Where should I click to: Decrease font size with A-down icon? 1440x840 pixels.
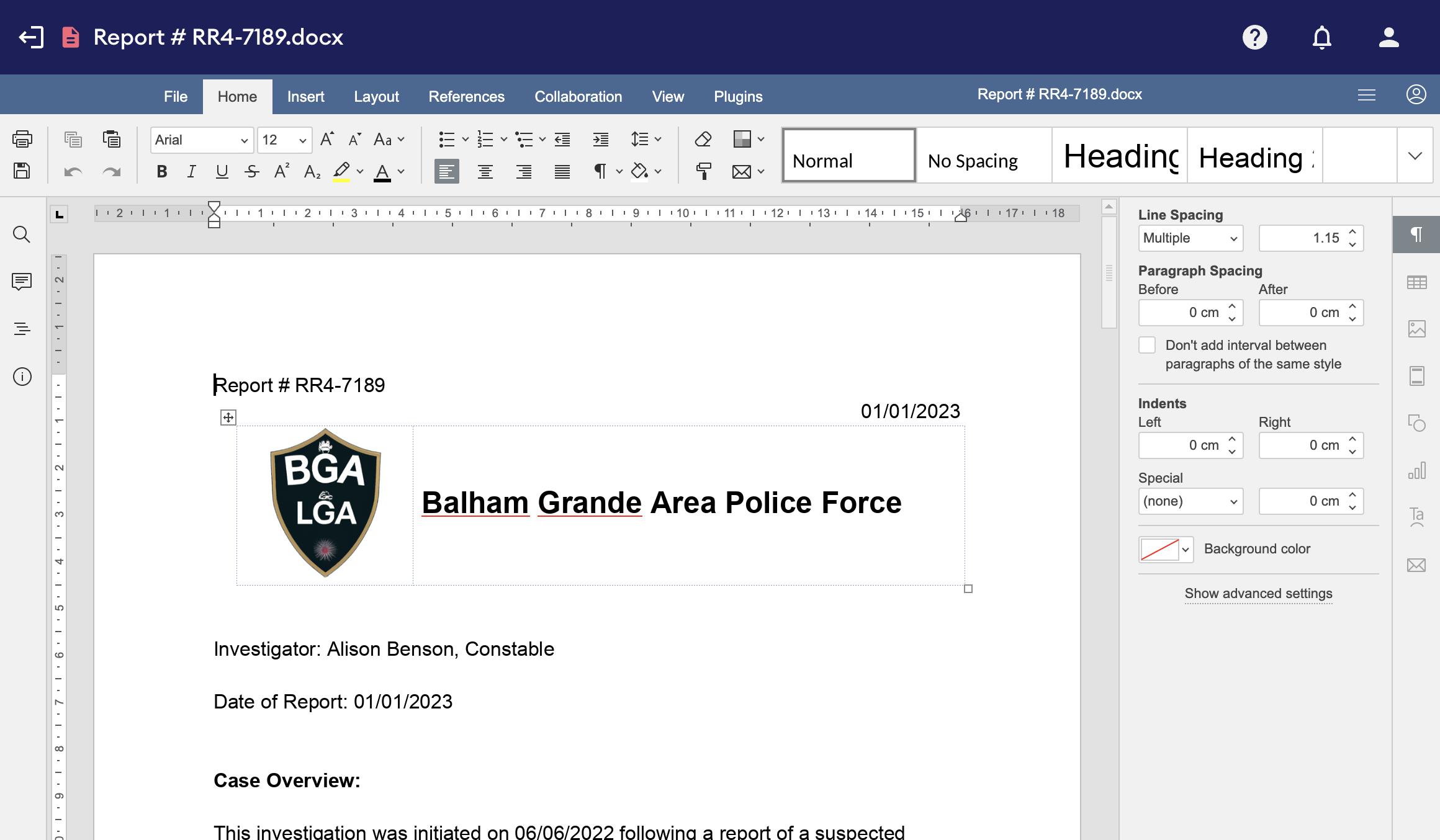click(x=354, y=140)
